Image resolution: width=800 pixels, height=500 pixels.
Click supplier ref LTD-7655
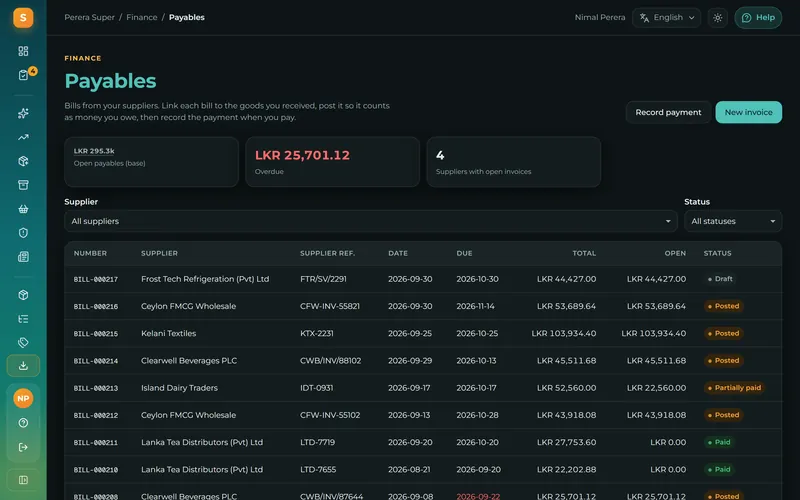(318, 469)
